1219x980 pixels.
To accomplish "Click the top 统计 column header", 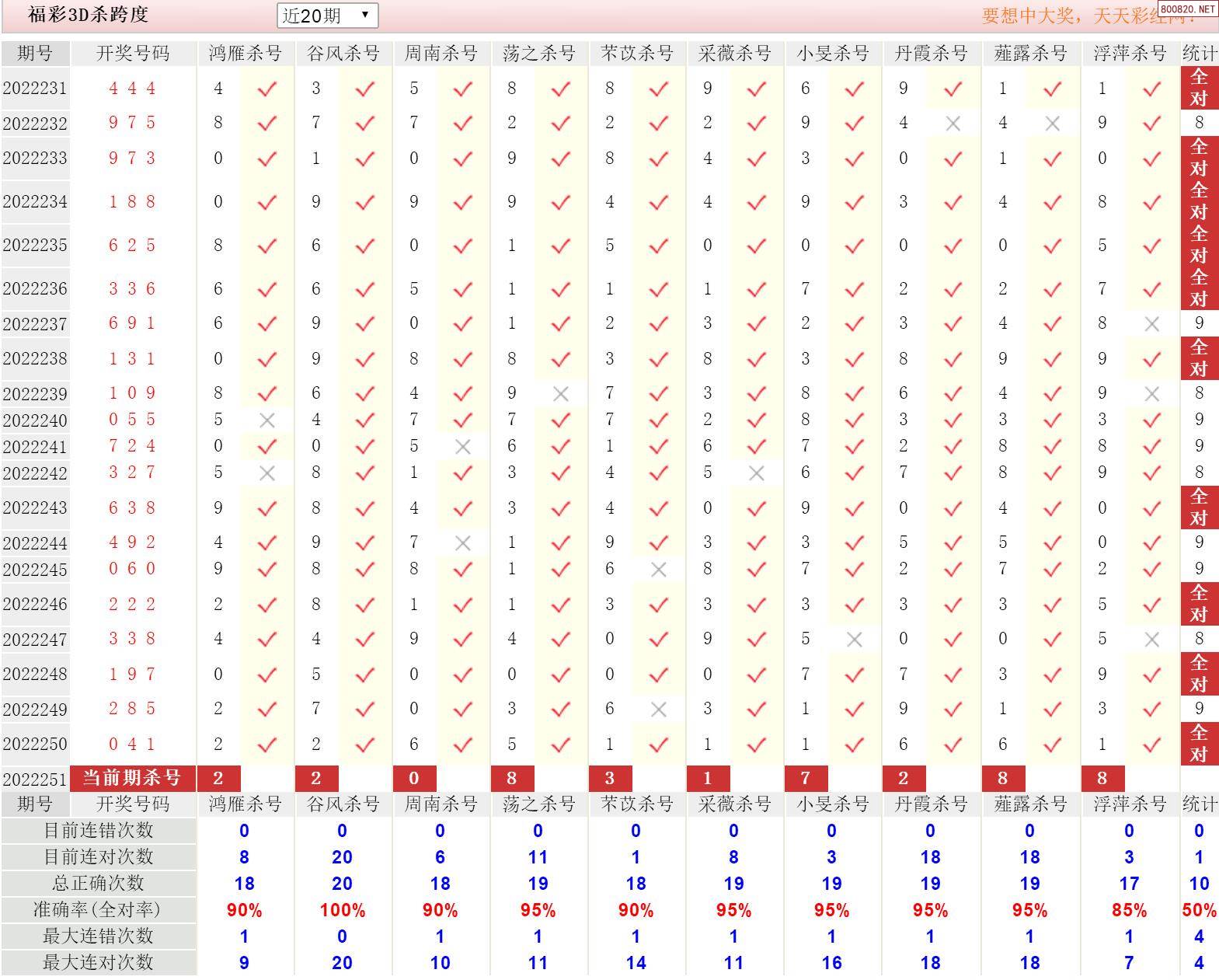I will (1200, 54).
